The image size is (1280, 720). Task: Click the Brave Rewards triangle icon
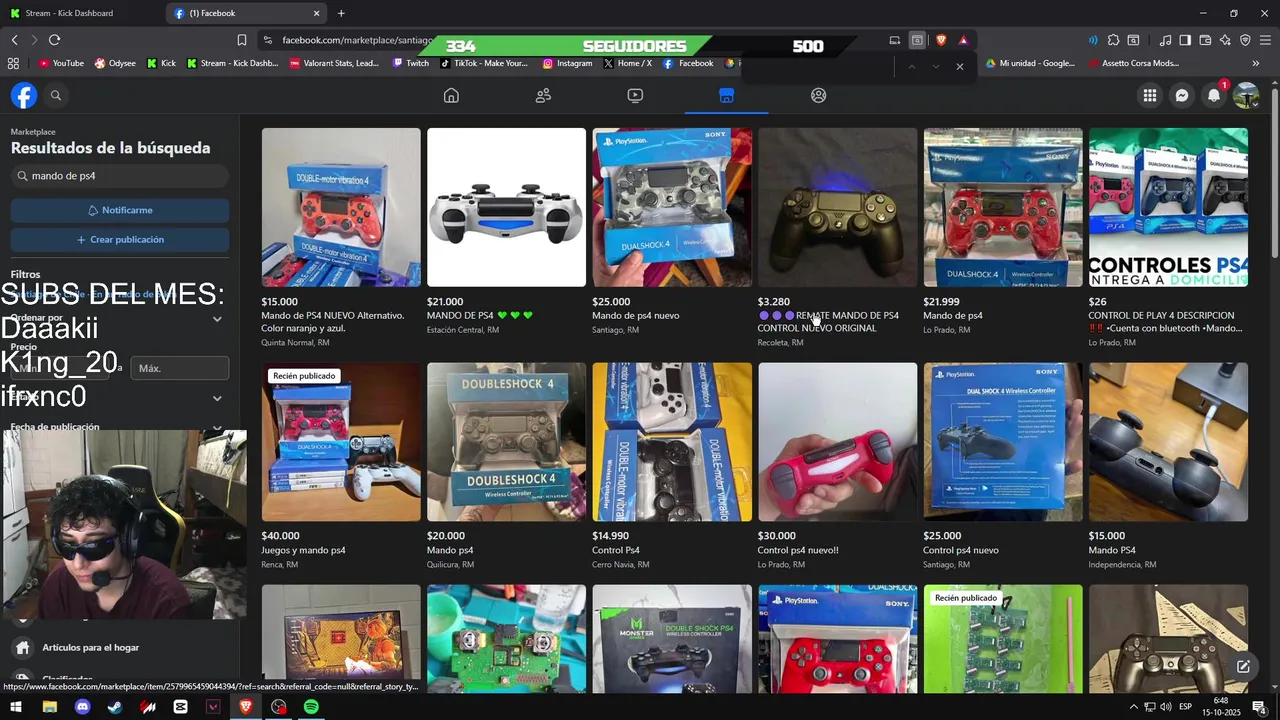click(963, 40)
